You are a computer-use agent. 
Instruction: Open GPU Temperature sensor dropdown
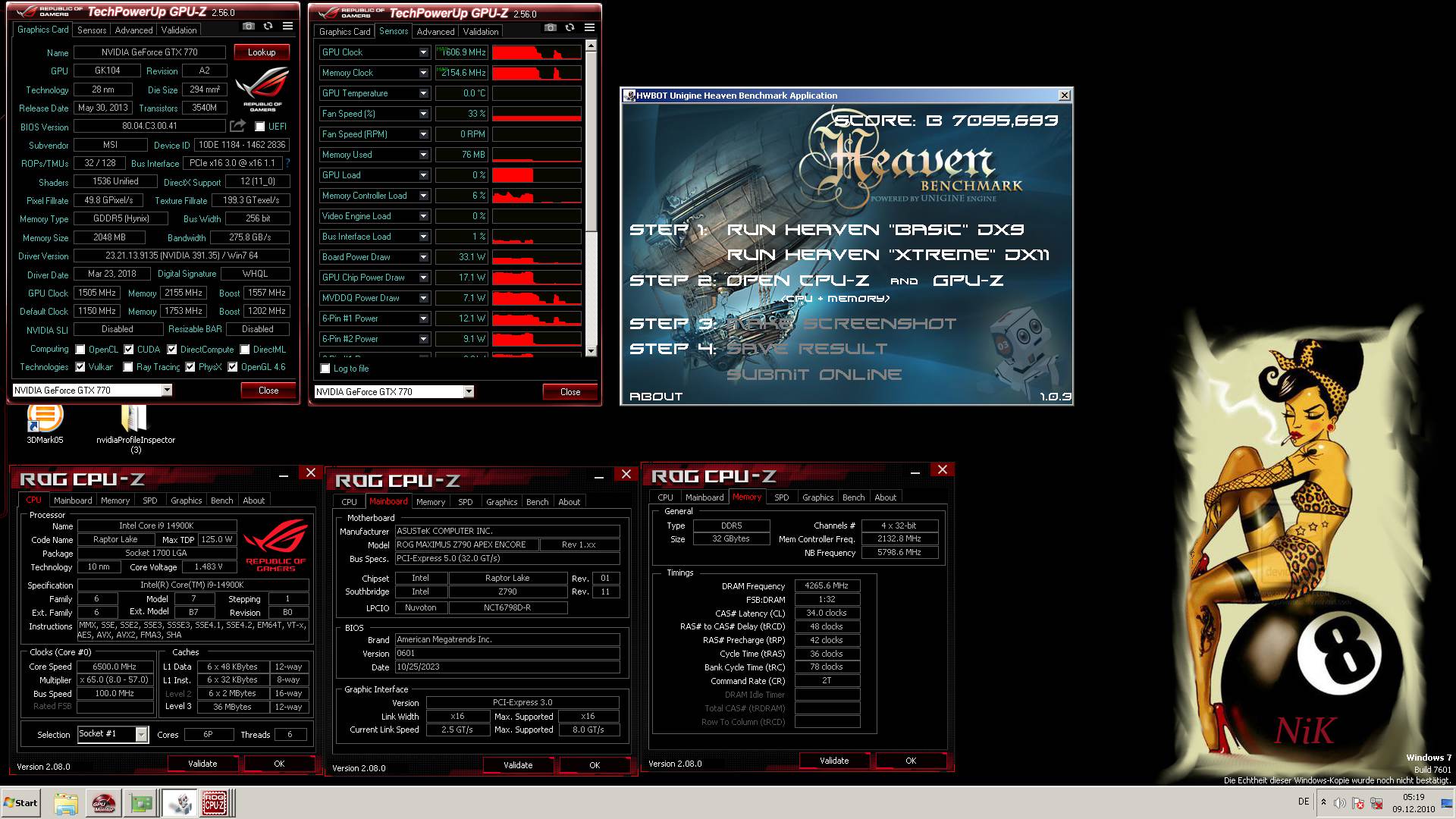tap(423, 93)
